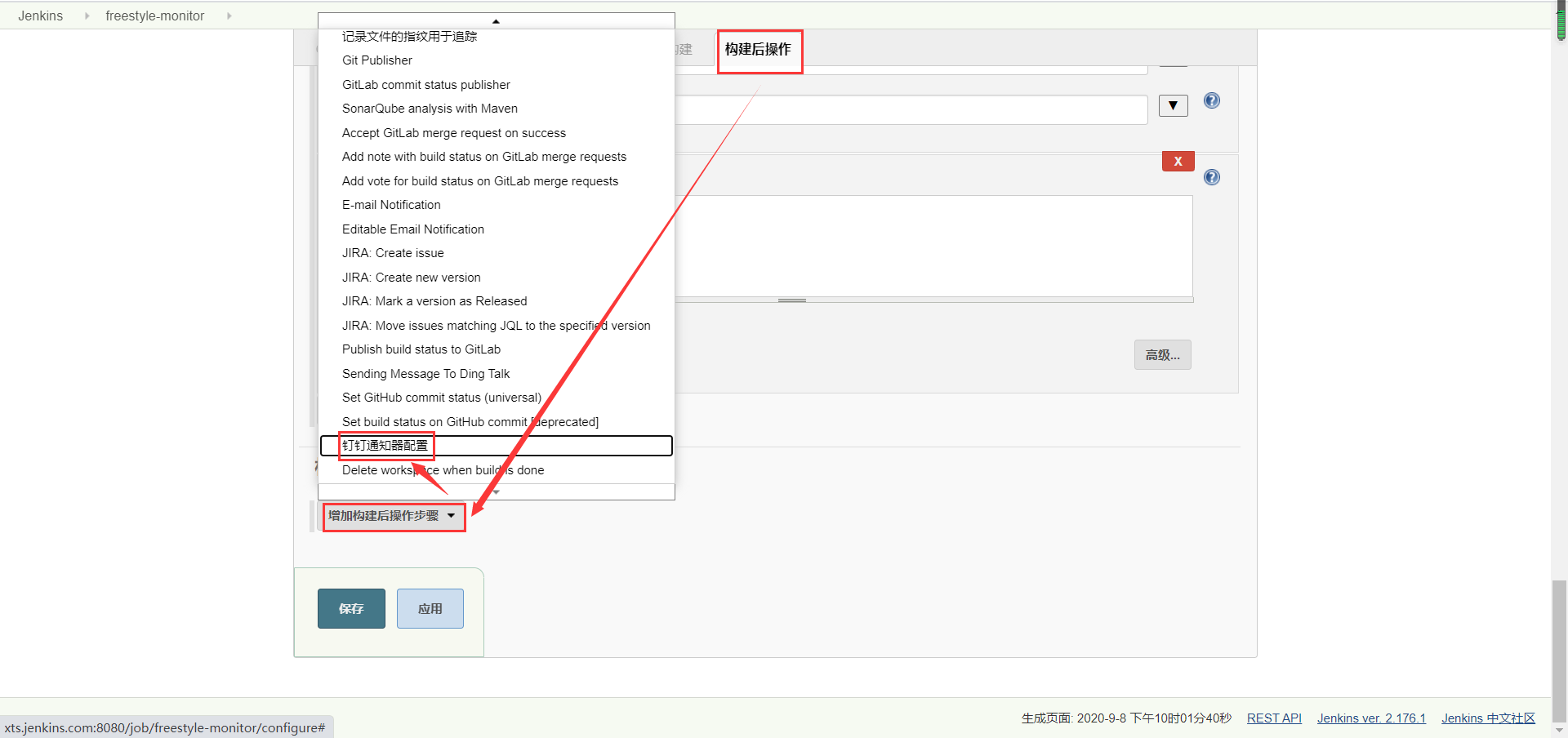Viewport: 1568px width, 738px height.
Task: Click the page scrollbar down arrow
Action: [1560, 731]
